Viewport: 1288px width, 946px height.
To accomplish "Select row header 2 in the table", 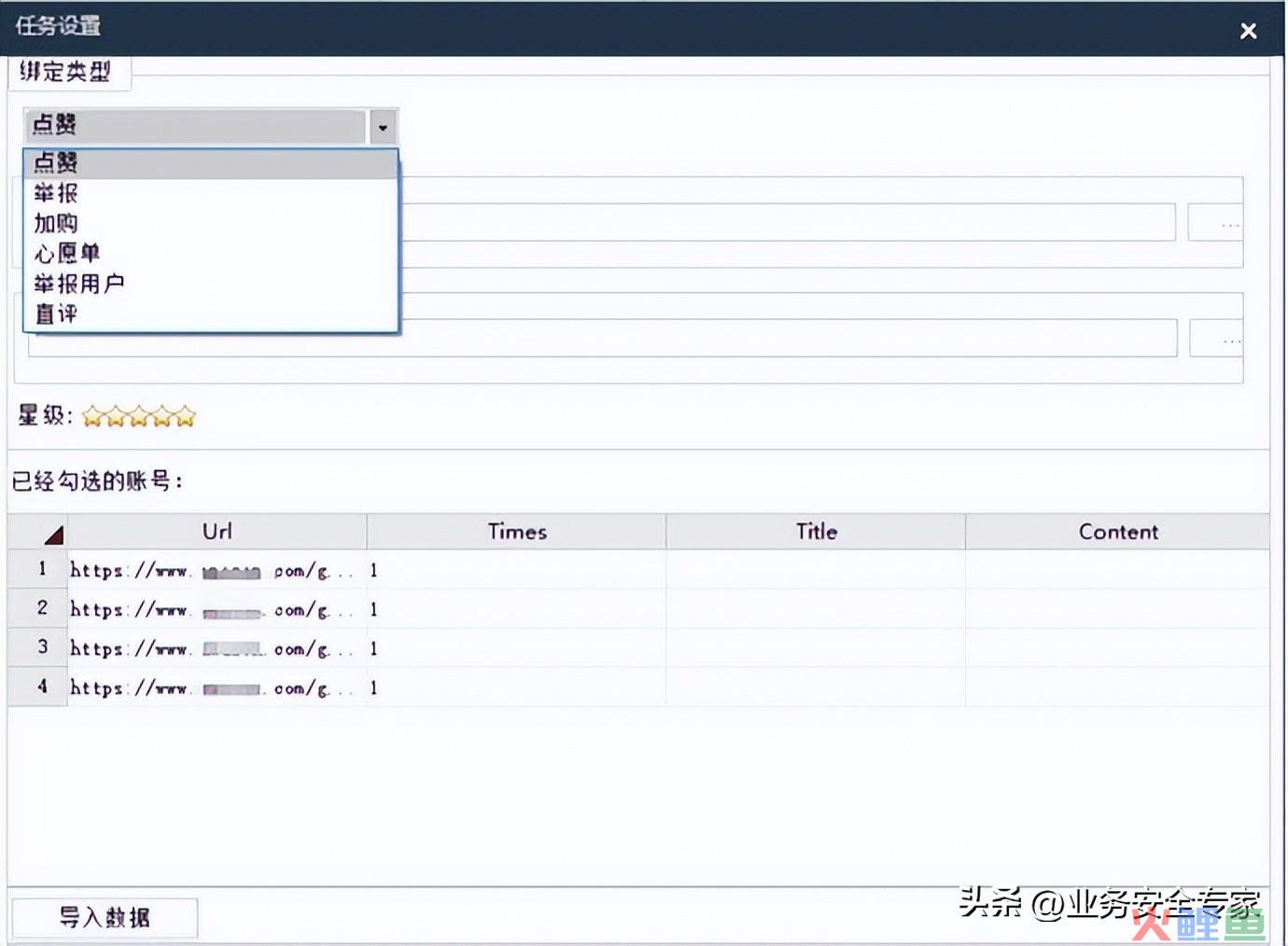I will (x=38, y=608).
